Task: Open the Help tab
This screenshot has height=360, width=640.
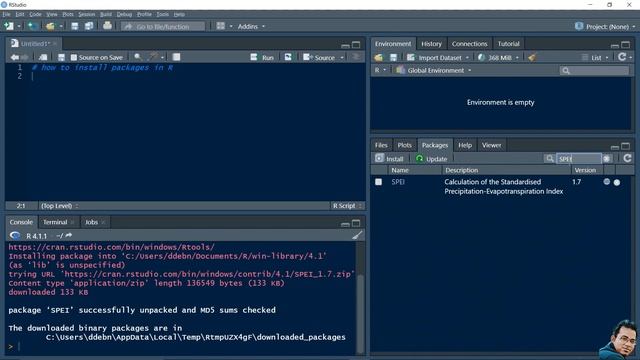Action: pos(465,145)
